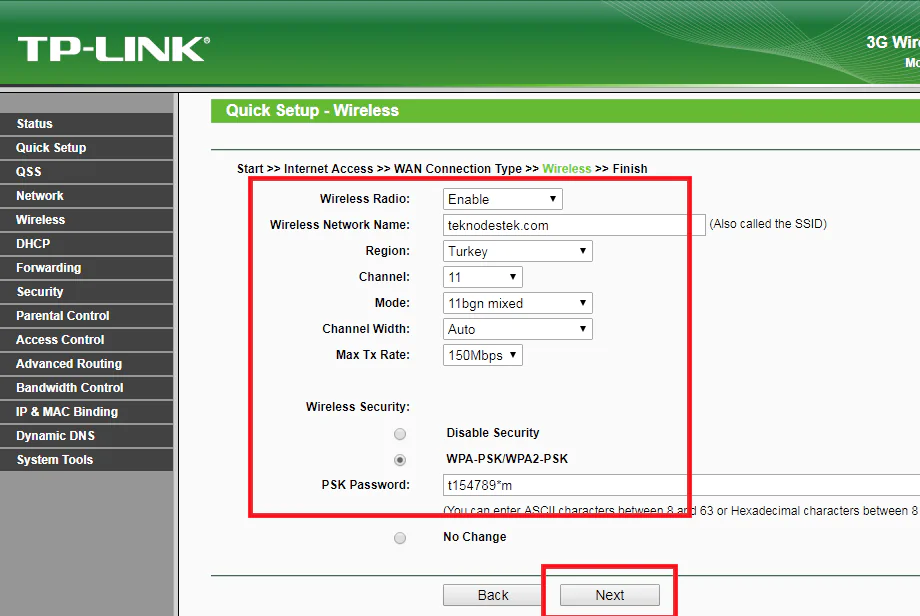Click Internet Access breadcrumb text
This screenshot has height=616, width=920.
point(329,169)
